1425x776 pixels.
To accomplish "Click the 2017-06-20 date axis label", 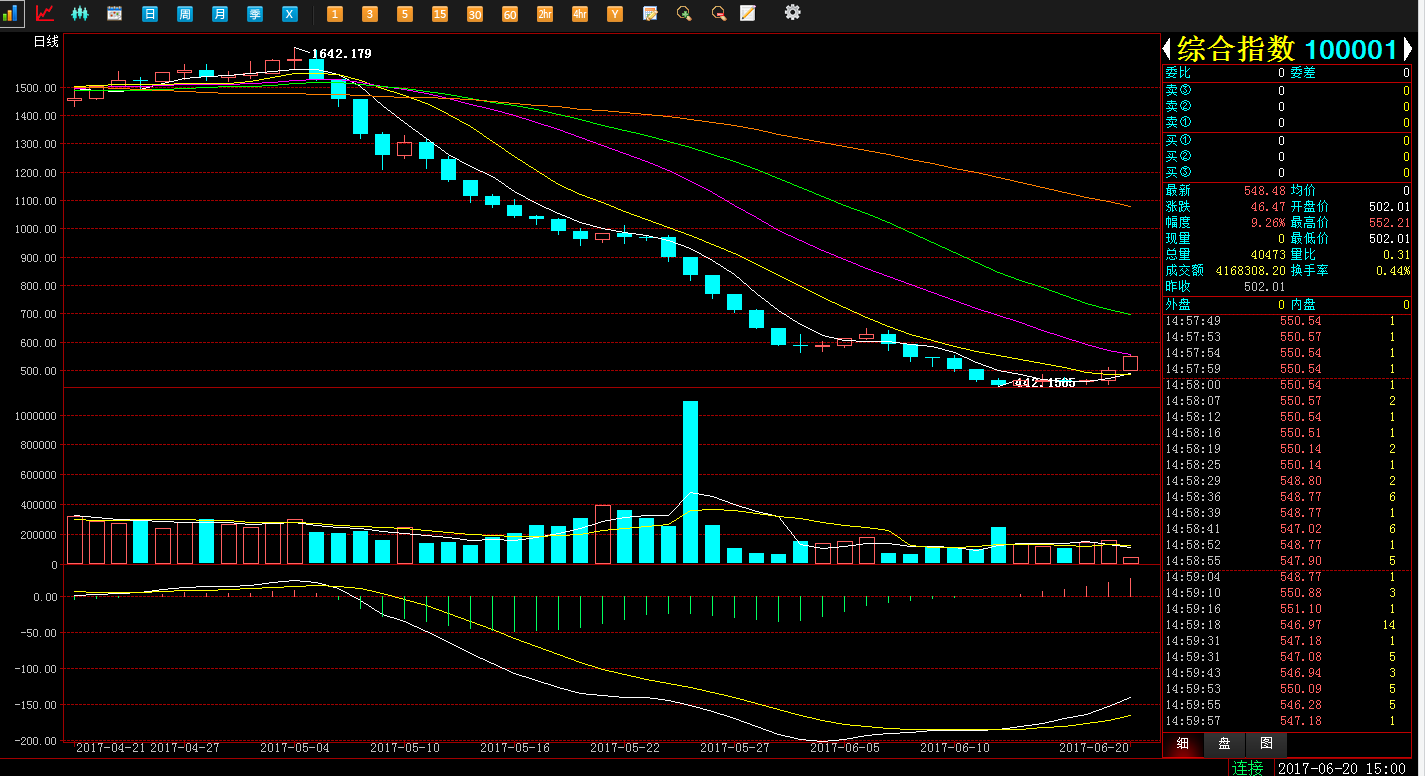I will 1095,748.
